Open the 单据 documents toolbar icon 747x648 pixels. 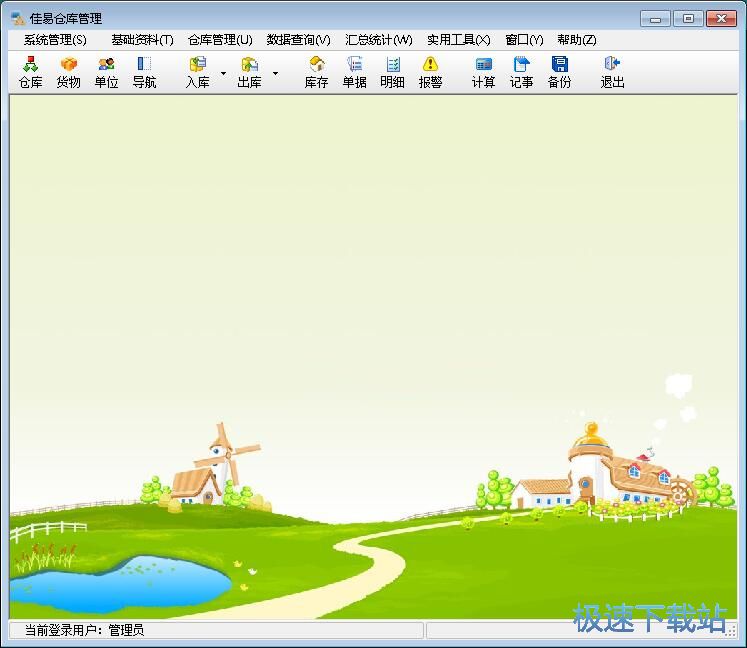click(x=354, y=72)
